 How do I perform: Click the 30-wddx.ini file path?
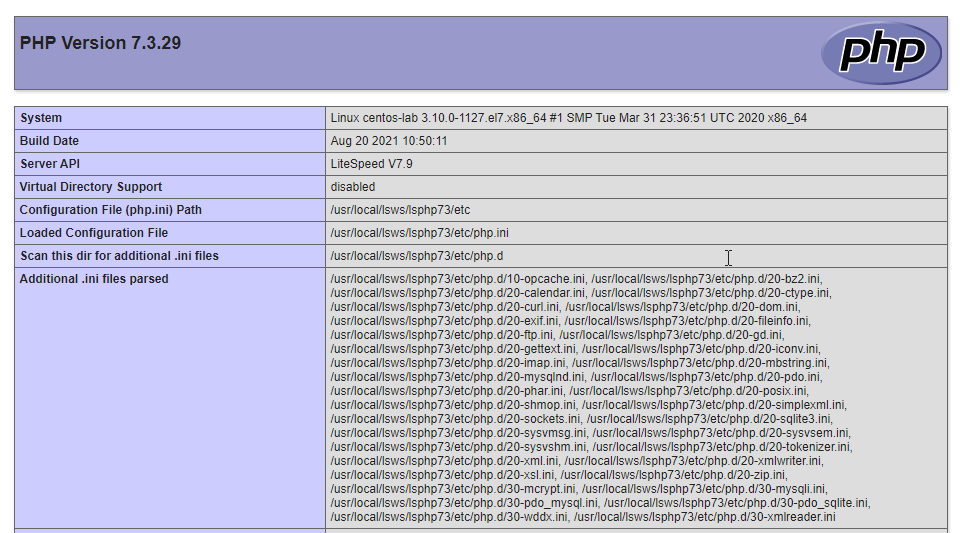point(449,517)
